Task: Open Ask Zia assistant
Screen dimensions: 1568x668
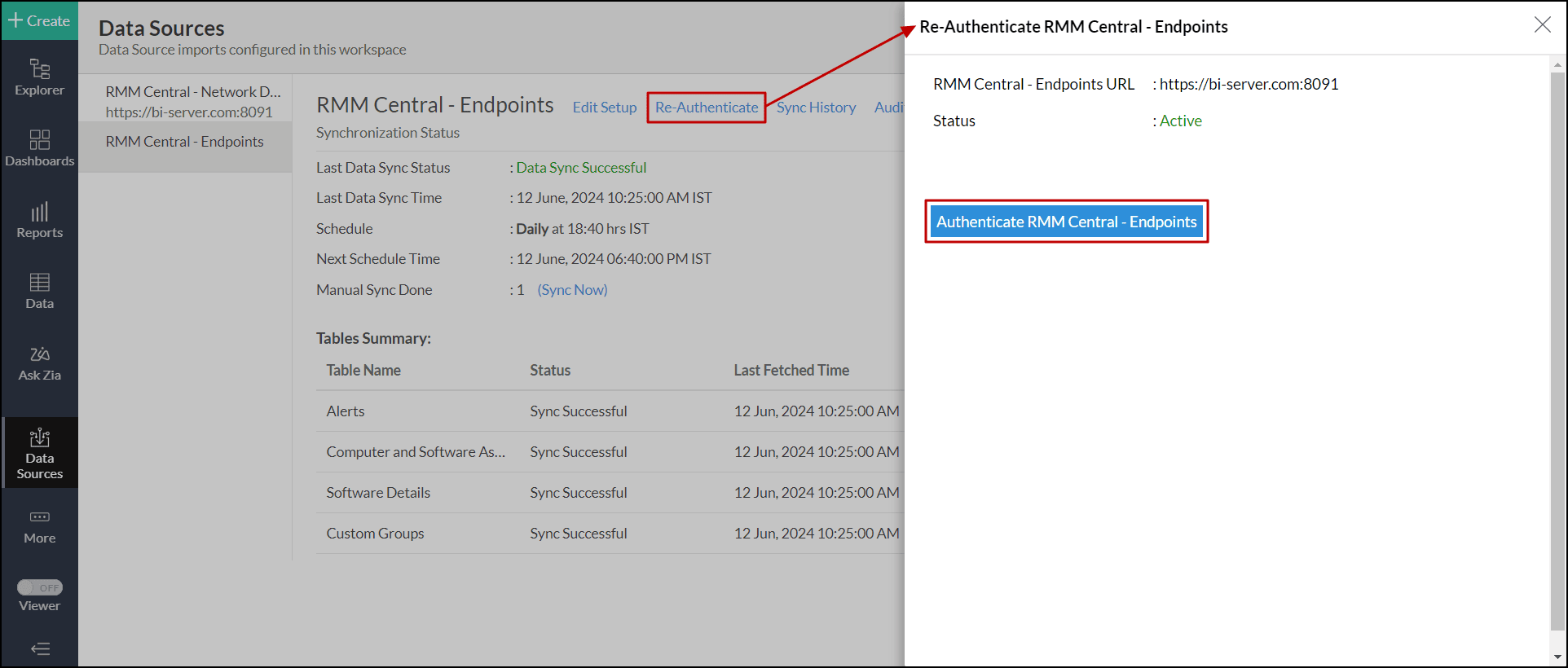Action: (39, 363)
